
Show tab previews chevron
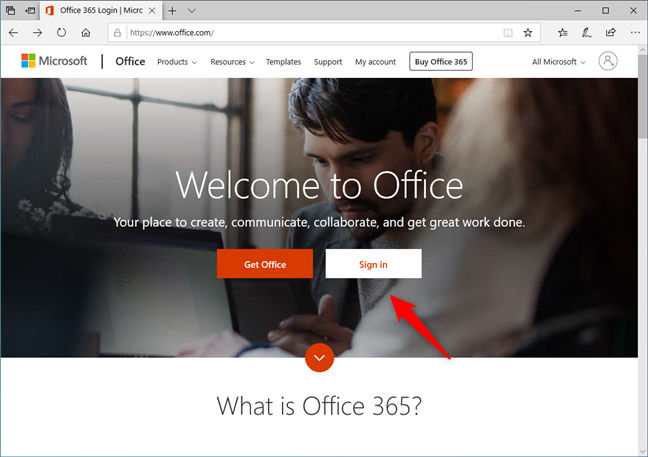[192, 11]
